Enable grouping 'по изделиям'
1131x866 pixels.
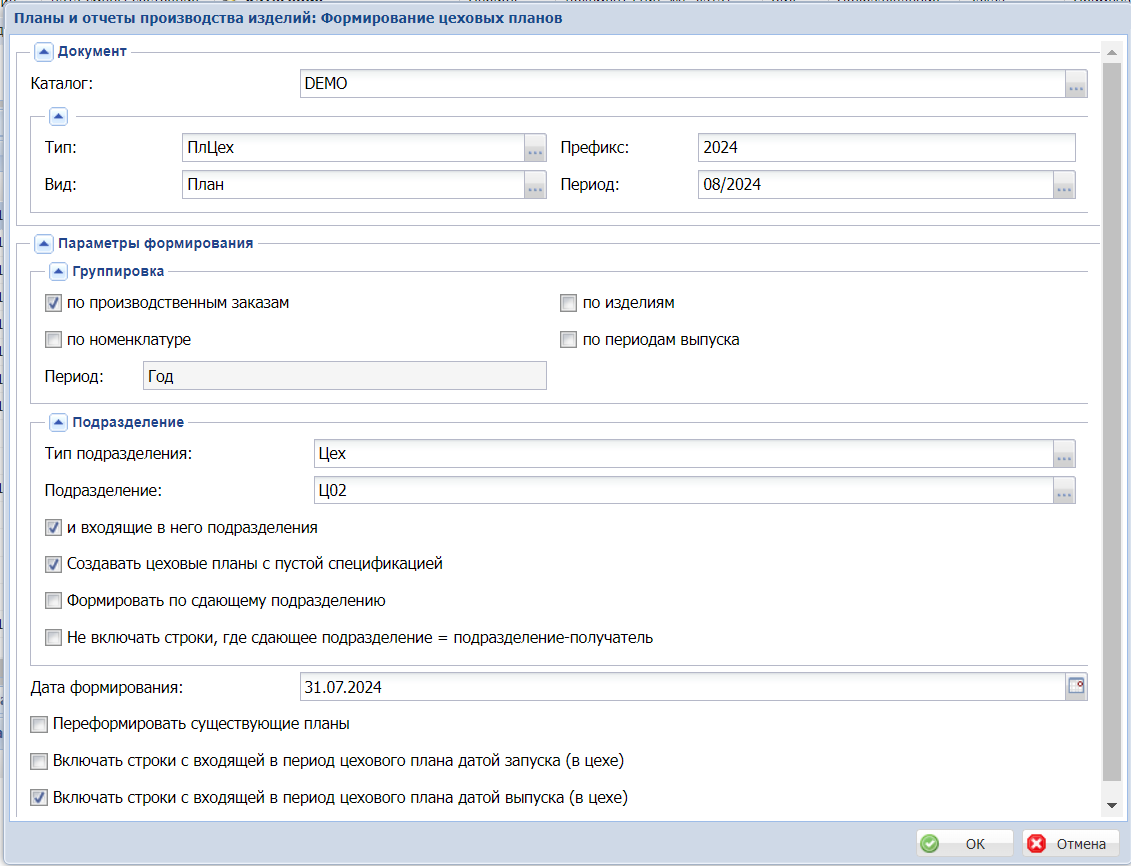[x=569, y=303]
